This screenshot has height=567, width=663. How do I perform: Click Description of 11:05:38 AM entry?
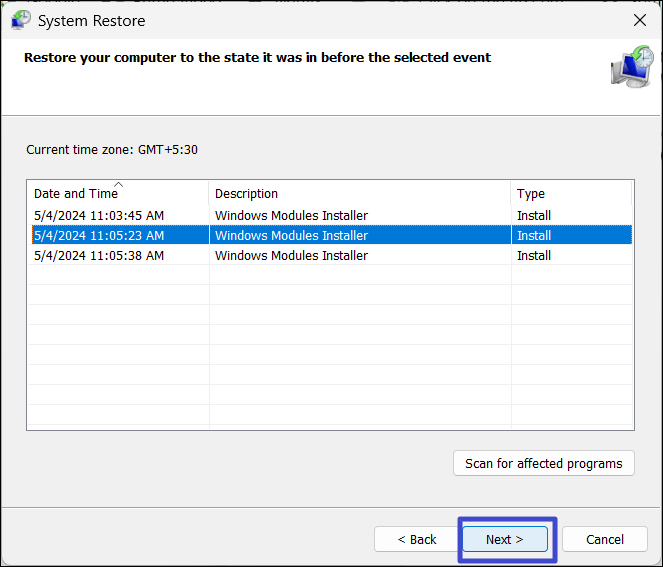pyautogui.click(x=291, y=256)
